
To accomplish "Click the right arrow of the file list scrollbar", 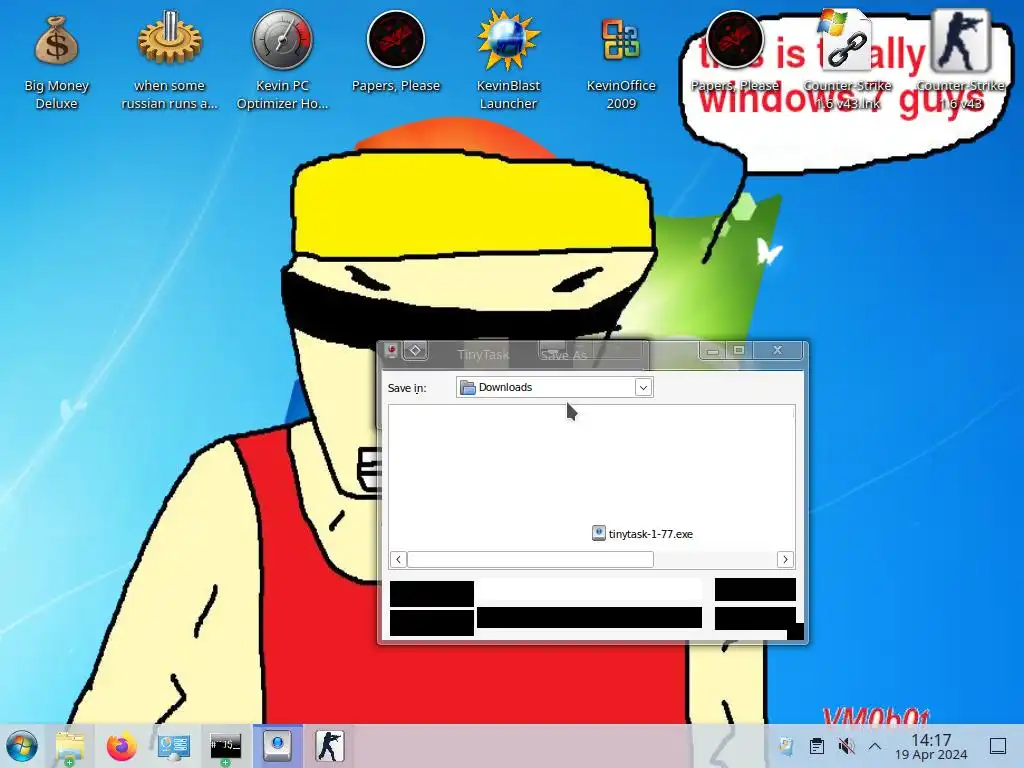I will [x=785, y=560].
